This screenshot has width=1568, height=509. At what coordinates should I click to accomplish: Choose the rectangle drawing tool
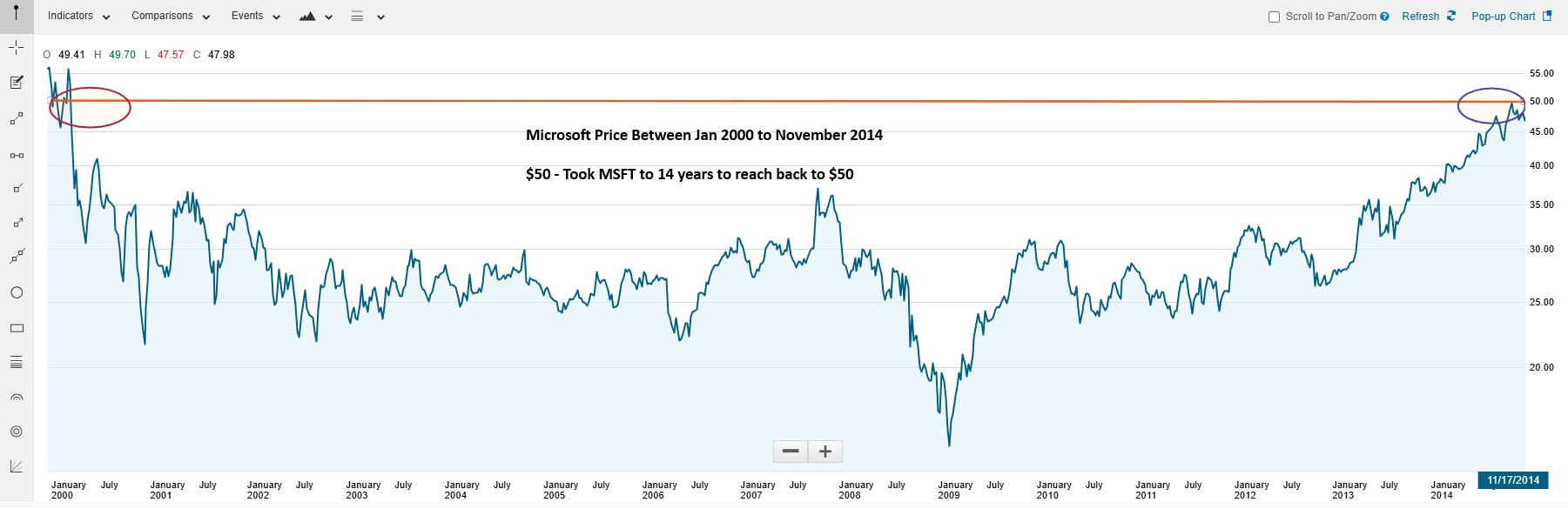click(16, 328)
